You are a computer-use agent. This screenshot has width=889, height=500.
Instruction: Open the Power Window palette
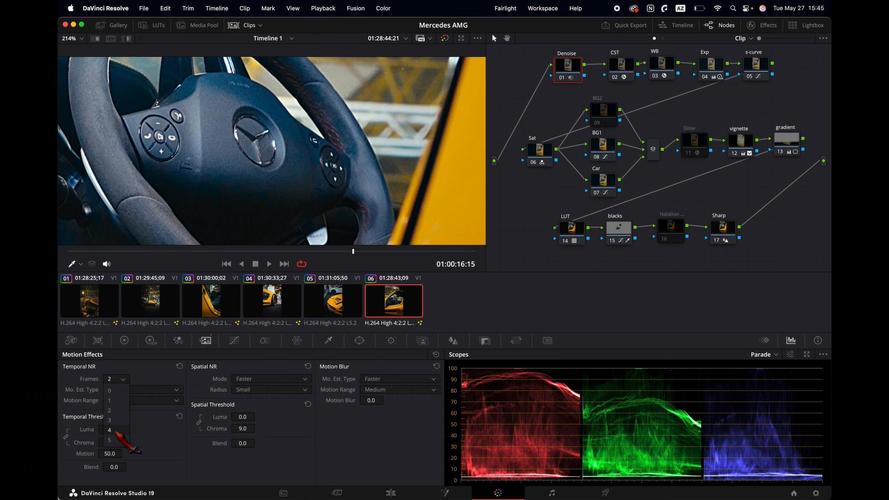click(359, 340)
